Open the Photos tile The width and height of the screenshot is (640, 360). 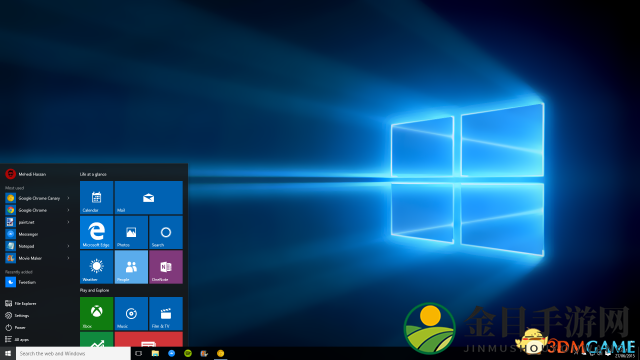(x=131, y=232)
